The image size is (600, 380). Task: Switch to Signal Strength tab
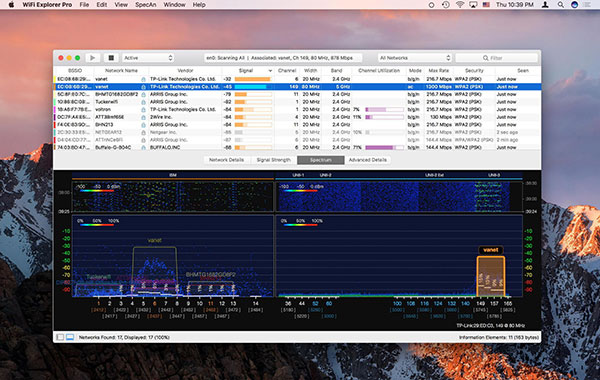pos(273,160)
